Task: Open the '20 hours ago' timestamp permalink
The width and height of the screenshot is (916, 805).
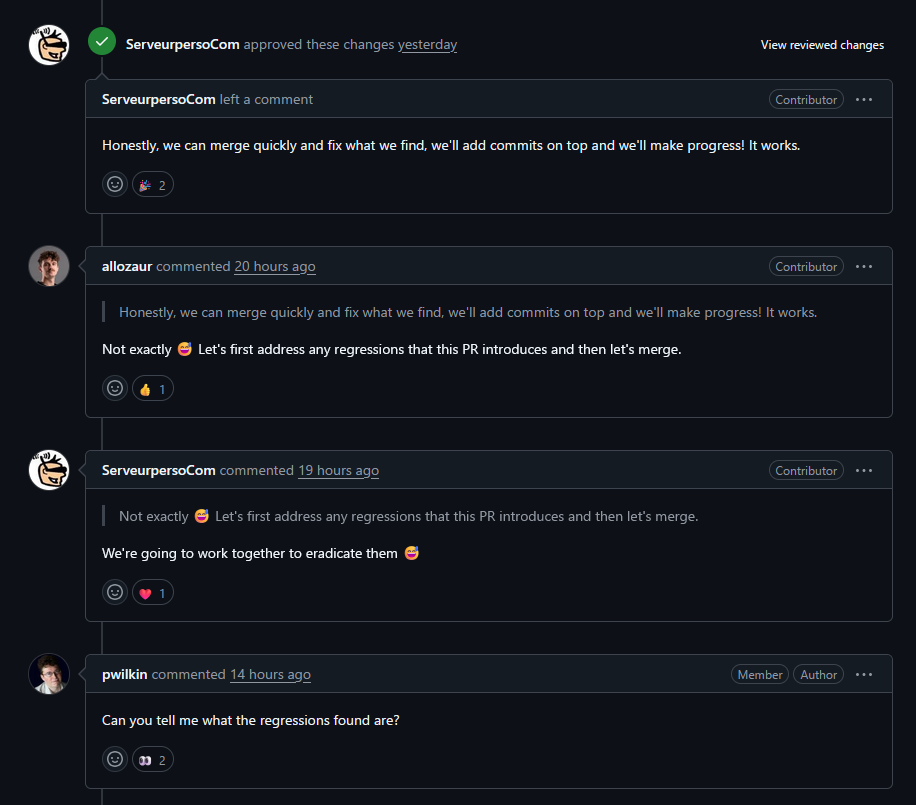Action: (275, 266)
